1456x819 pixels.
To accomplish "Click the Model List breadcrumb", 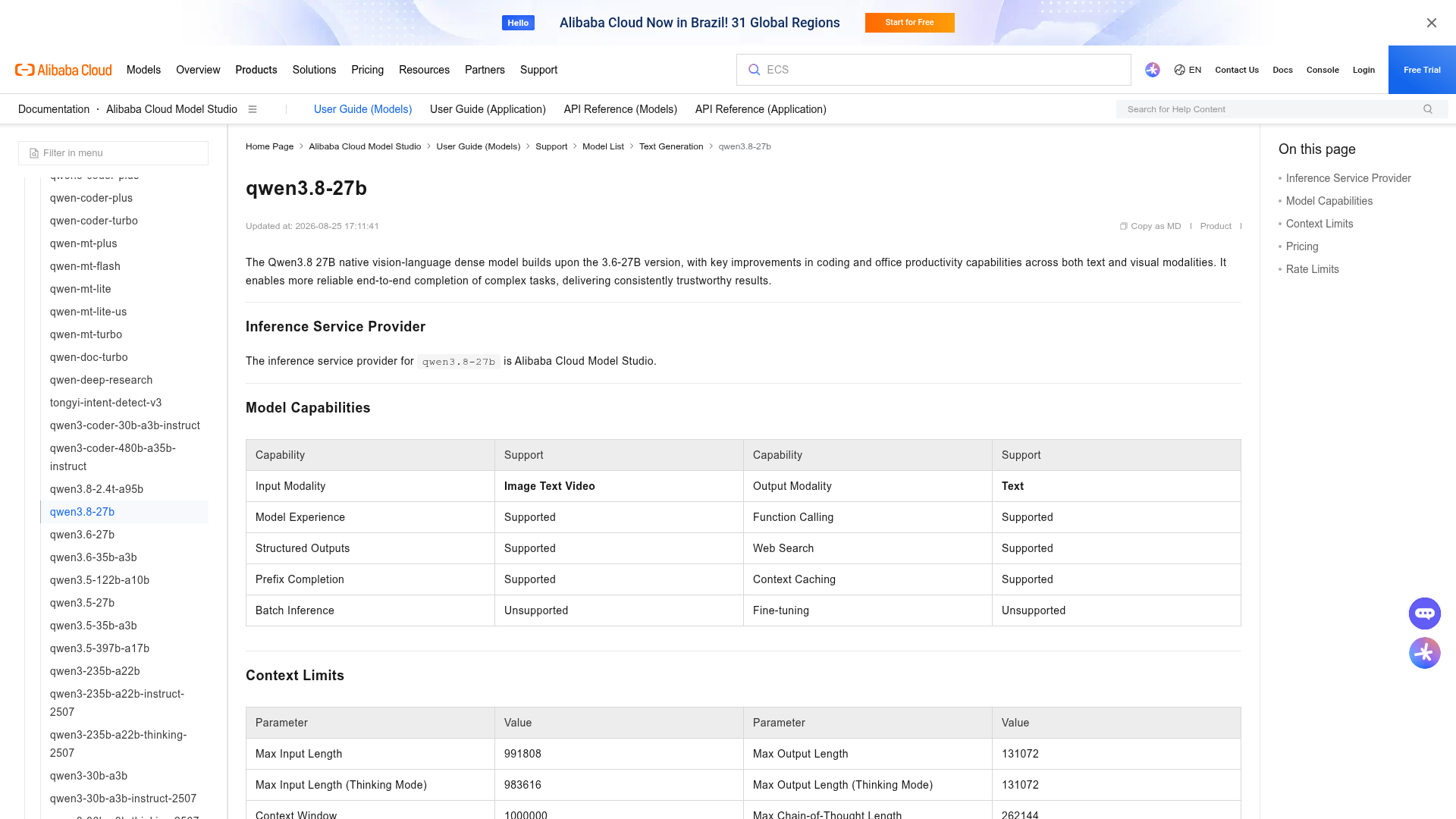I will (x=603, y=146).
